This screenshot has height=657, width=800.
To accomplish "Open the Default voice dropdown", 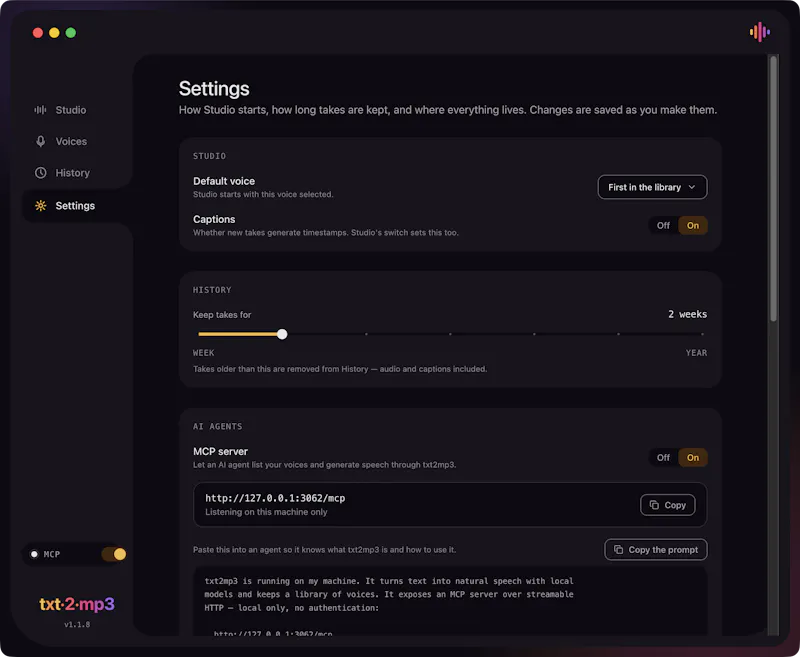I will tap(652, 187).
